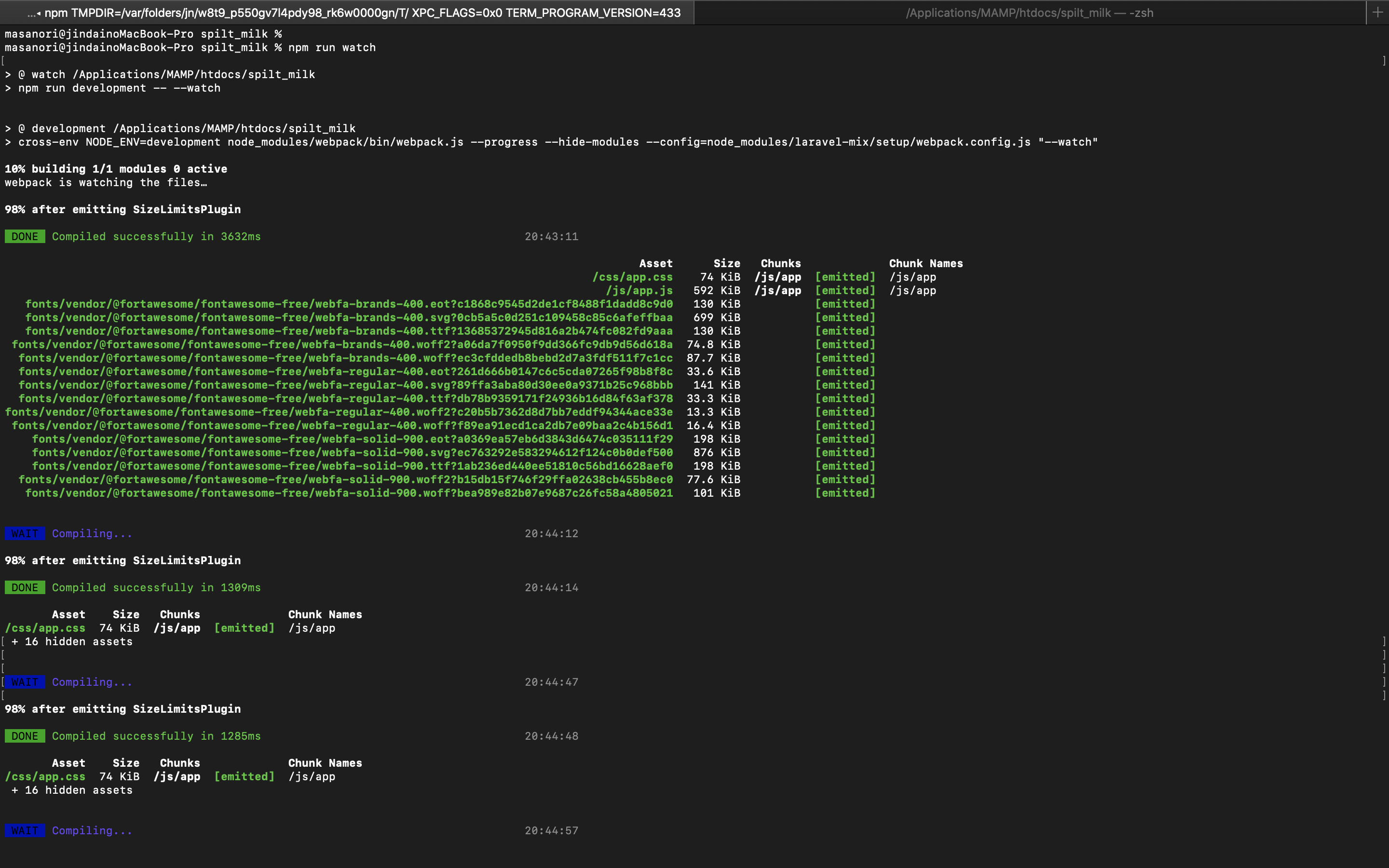The width and height of the screenshot is (1389, 868).
Task: Click the '@ watch /Applications/MAMP/htdocs/spilt_milk' line
Action: pyautogui.click(x=160, y=75)
